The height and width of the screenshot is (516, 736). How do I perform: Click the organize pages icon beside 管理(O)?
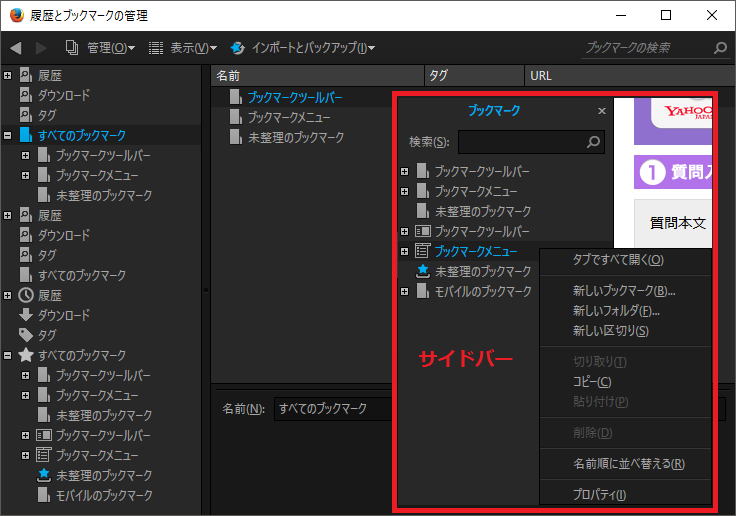71,47
